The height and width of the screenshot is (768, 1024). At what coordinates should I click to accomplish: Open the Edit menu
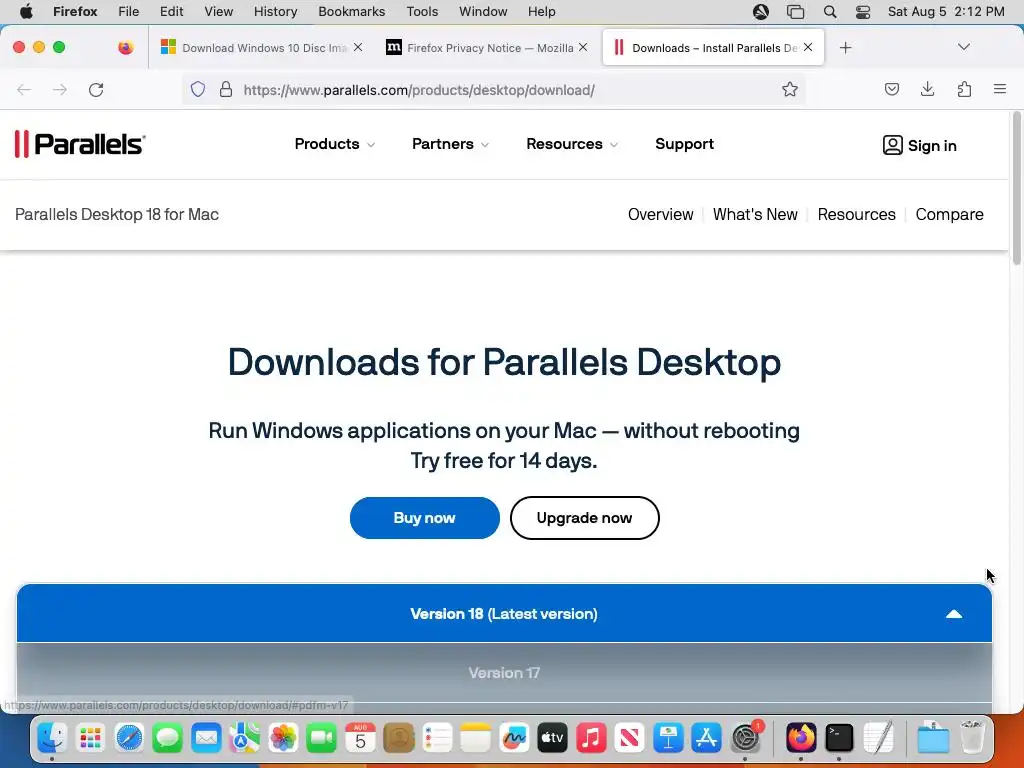coord(171,12)
